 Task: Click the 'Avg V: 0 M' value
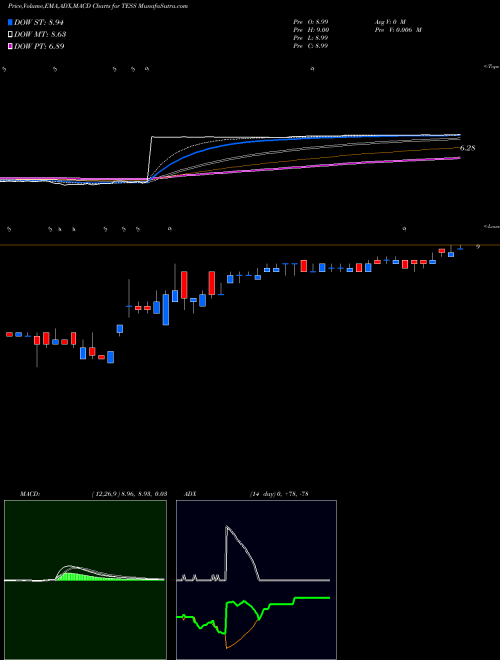pos(390,22)
